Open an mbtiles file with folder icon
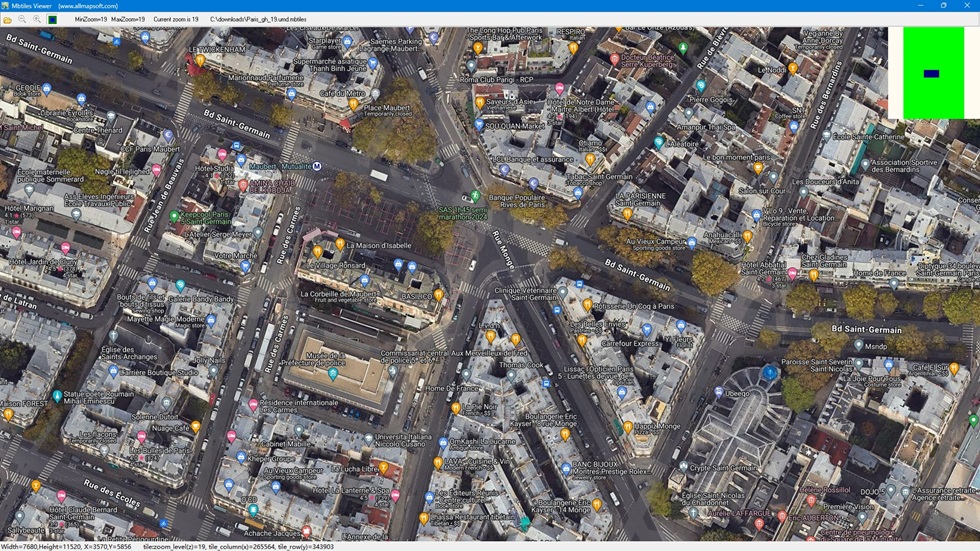980x551 pixels. (8, 20)
